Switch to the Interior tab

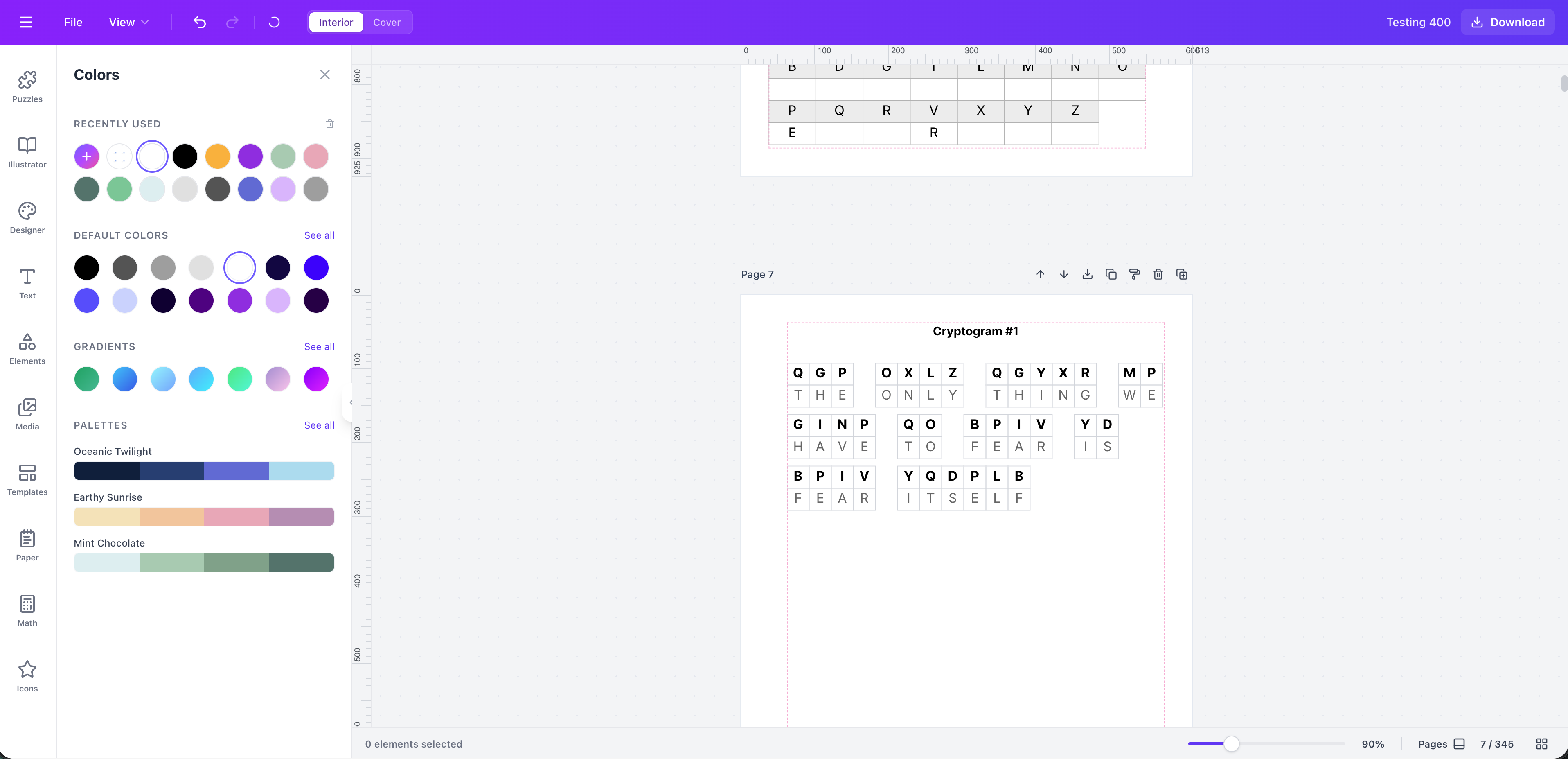tap(336, 22)
